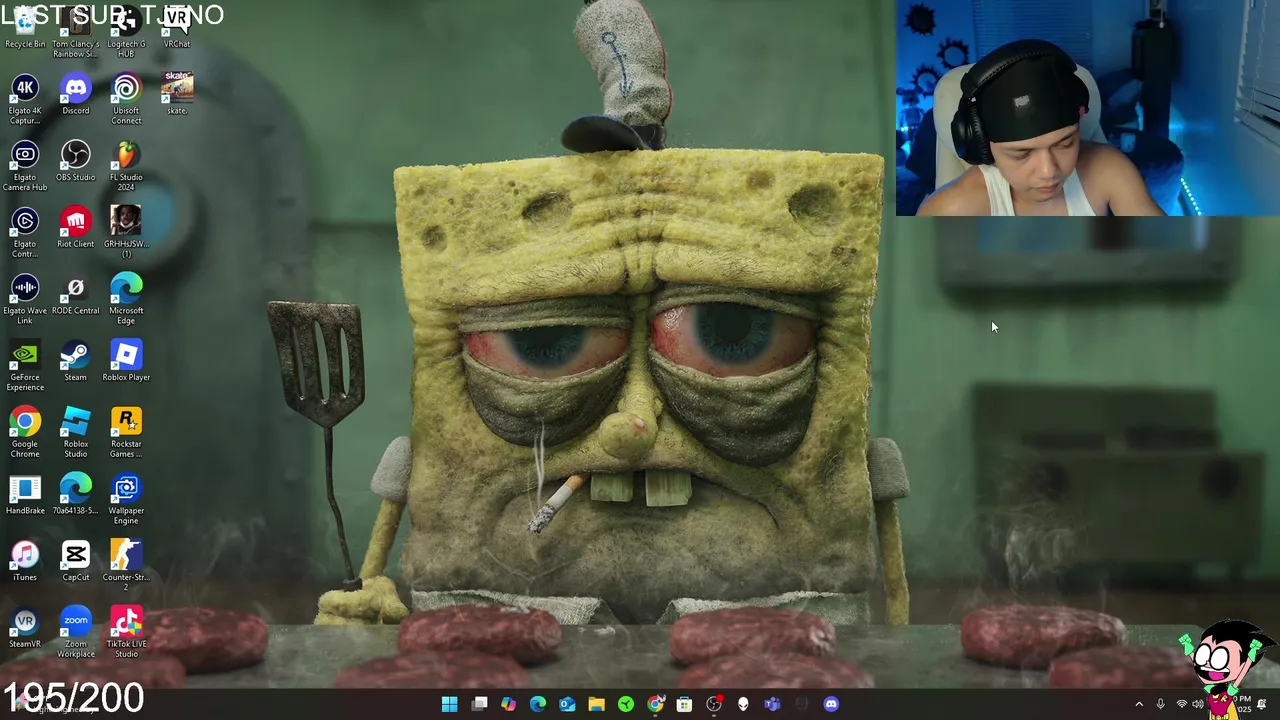This screenshot has width=1280, height=720.
Task: Select the skate. game shortcut
Action: 177,93
